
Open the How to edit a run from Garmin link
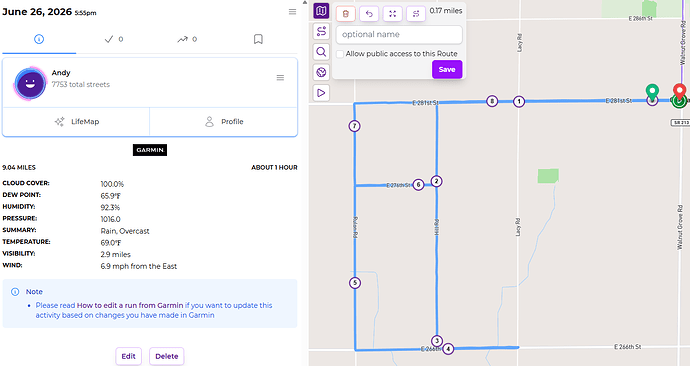[x=130, y=305]
